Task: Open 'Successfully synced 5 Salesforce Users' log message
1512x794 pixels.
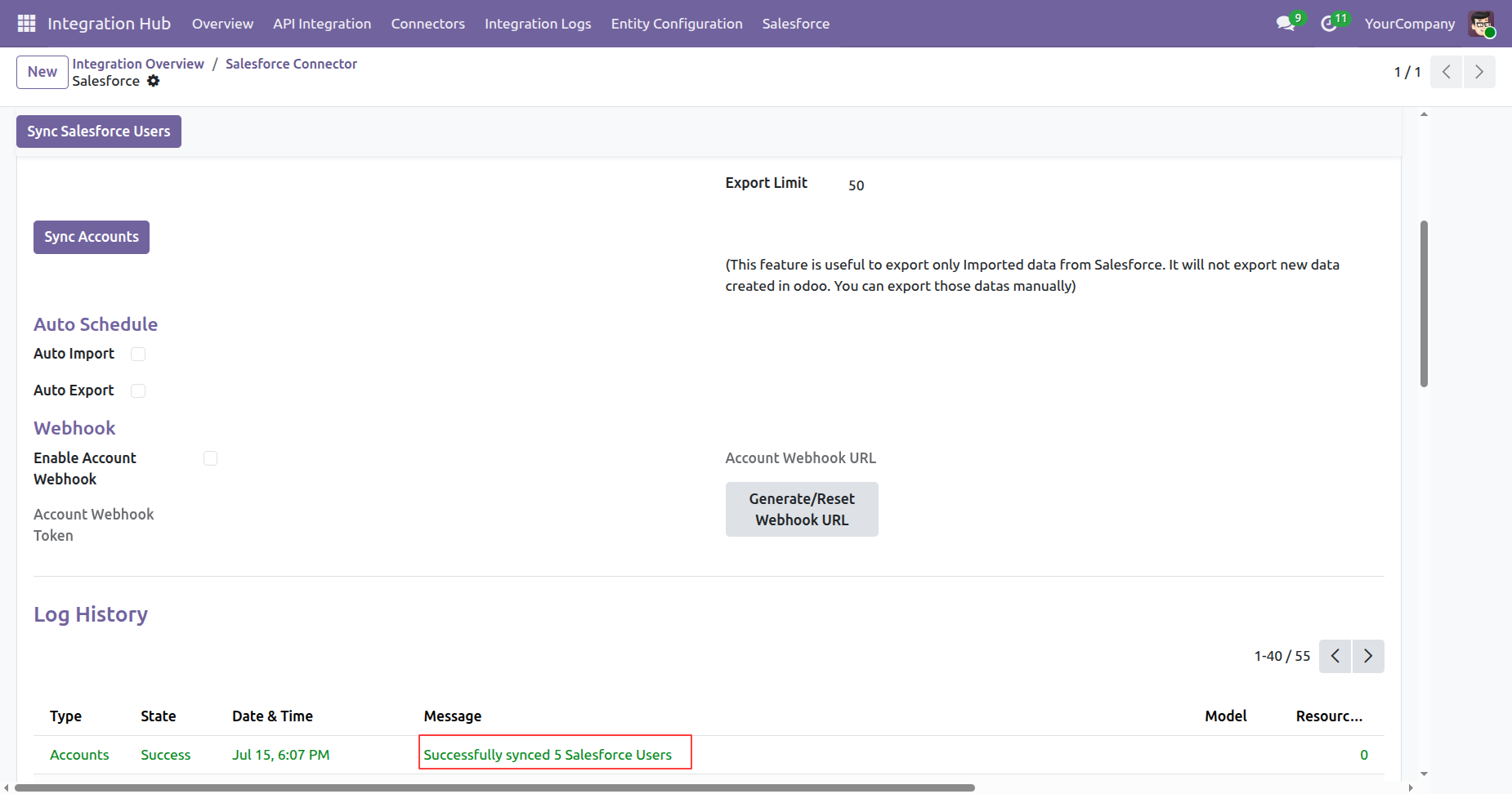Action: (548, 755)
